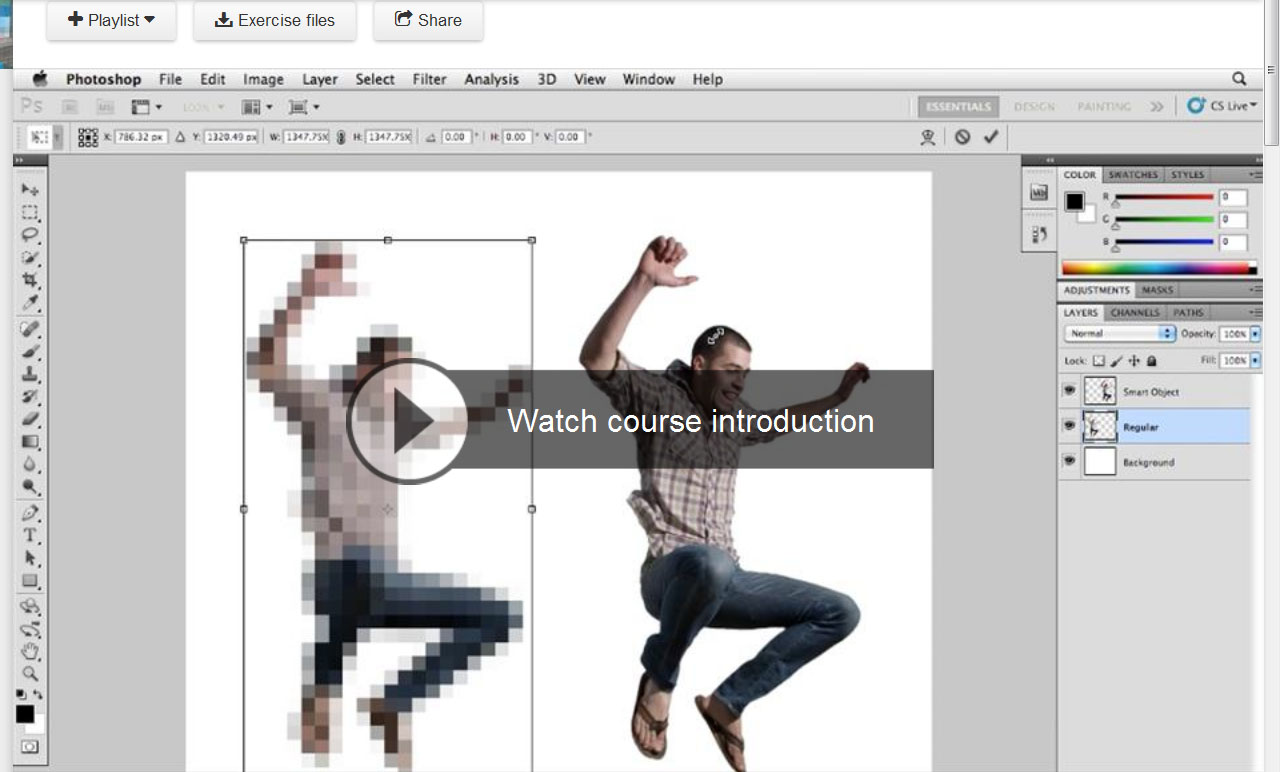This screenshot has height=772, width=1280.
Task: Toggle relative positioning triangle for reference point
Action: pyautogui.click(x=181, y=137)
